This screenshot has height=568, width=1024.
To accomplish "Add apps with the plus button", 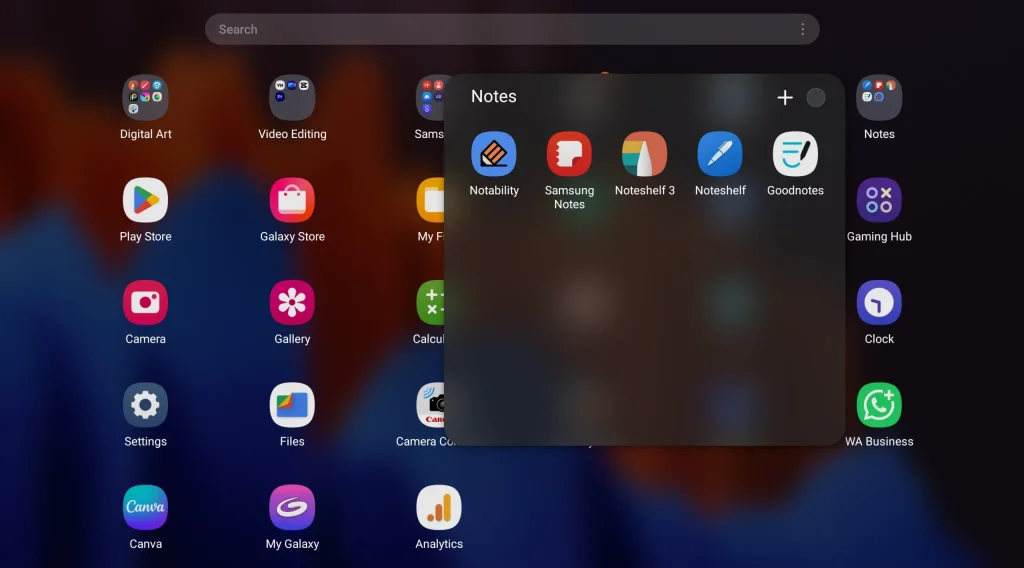I will point(785,97).
